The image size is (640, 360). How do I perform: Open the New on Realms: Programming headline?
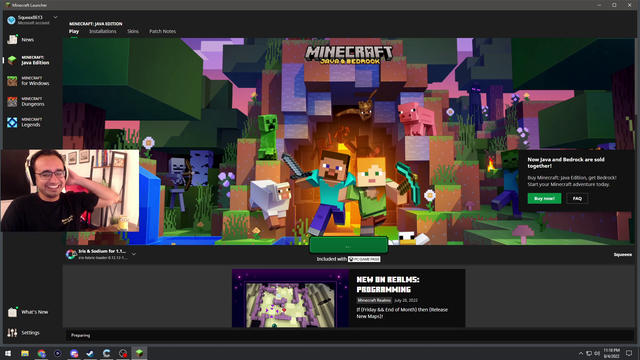388,284
